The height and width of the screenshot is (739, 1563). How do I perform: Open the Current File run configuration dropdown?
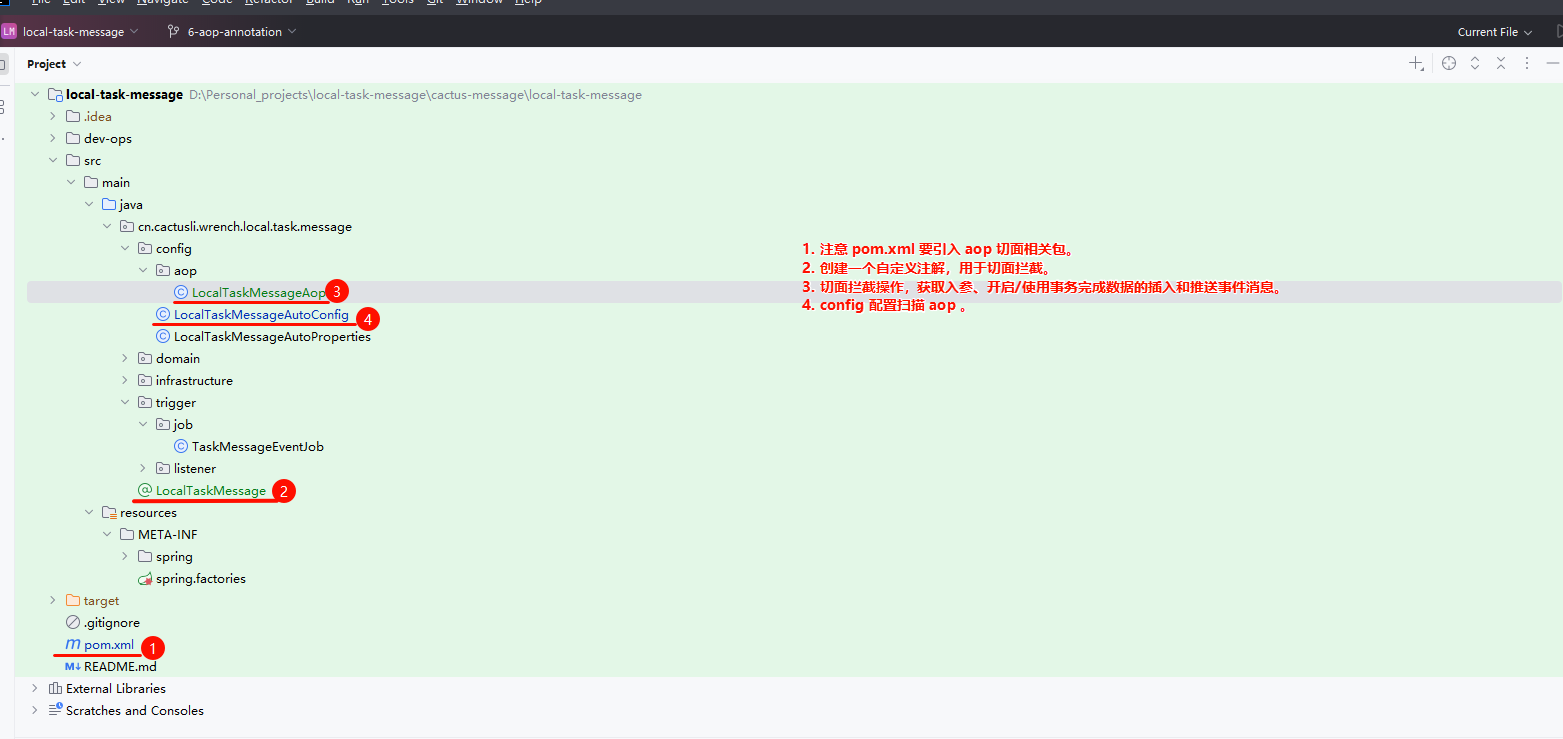(x=1494, y=32)
